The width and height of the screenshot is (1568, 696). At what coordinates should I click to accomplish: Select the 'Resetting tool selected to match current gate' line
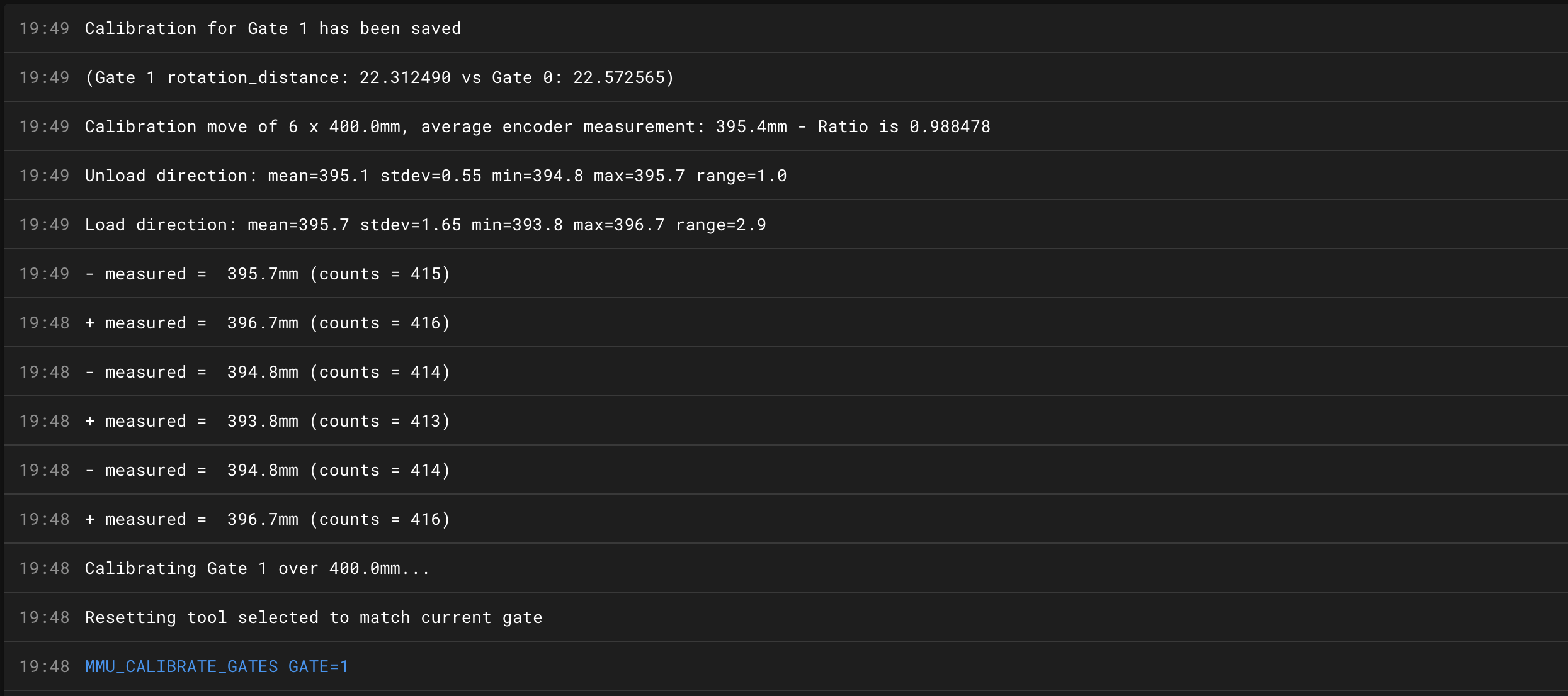pyautogui.click(x=314, y=617)
